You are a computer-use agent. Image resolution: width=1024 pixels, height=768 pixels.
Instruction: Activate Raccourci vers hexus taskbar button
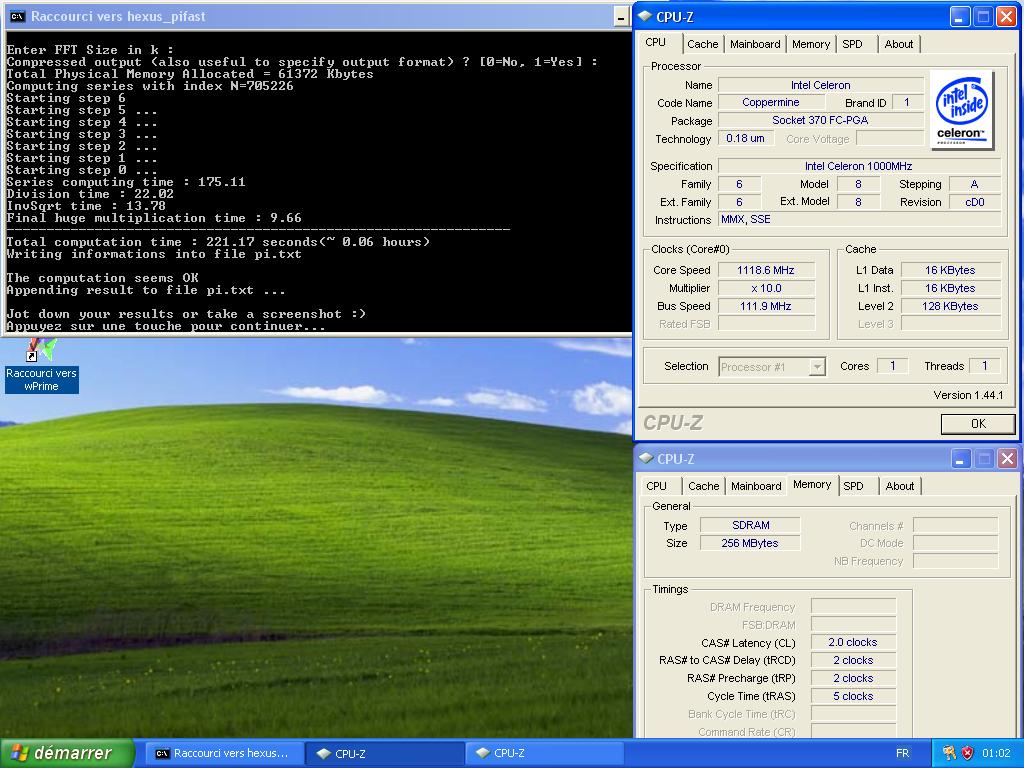pyautogui.click(x=223, y=753)
